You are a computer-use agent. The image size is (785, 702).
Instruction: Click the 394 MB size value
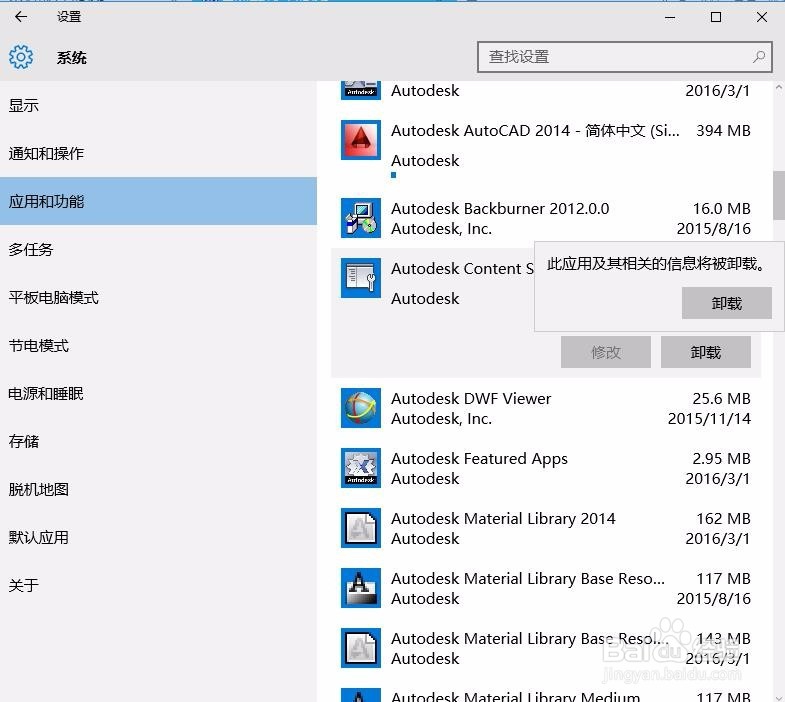[723, 130]
